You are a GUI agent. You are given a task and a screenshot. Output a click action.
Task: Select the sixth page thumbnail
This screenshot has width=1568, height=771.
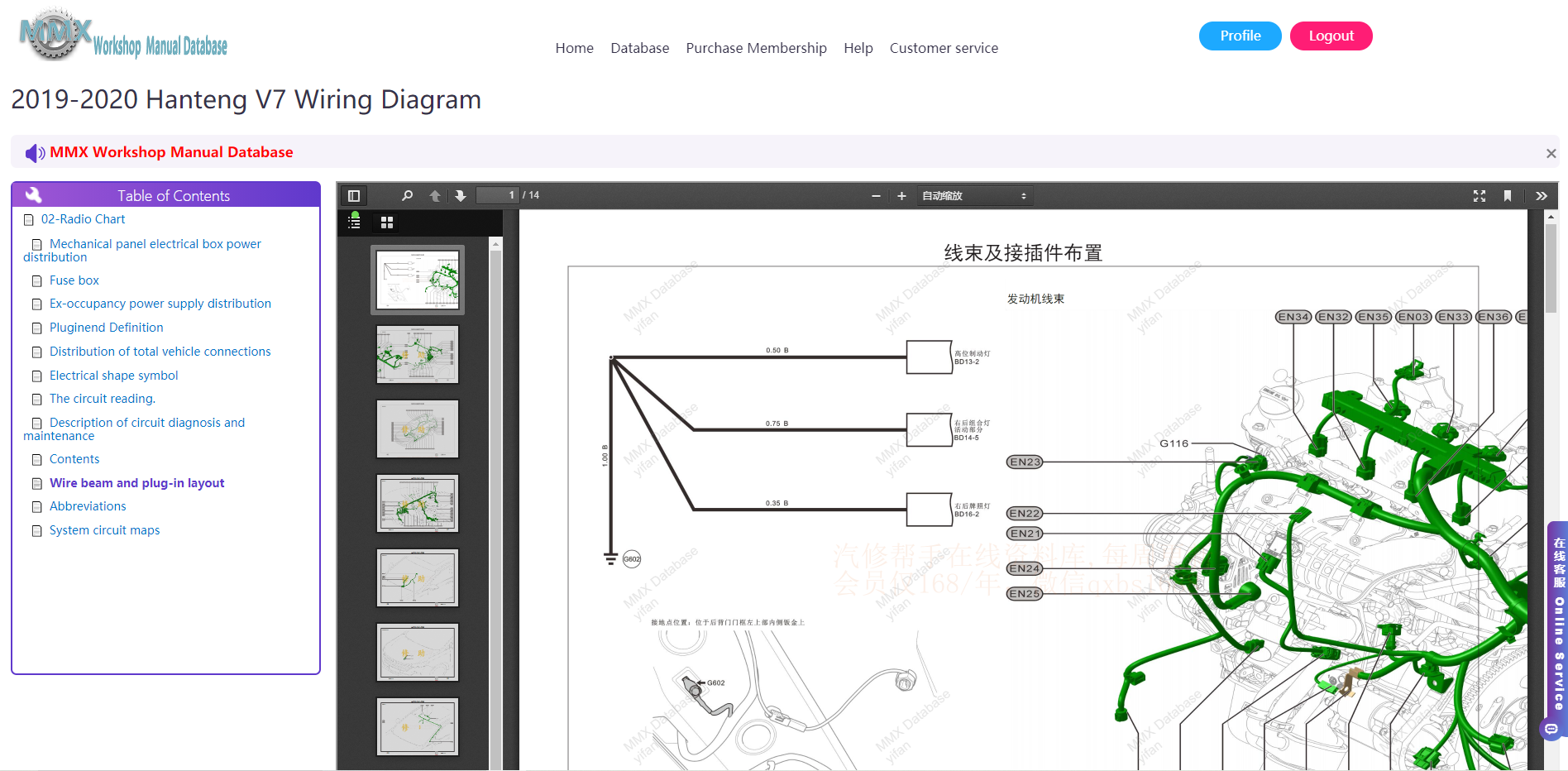coord(418,653)
